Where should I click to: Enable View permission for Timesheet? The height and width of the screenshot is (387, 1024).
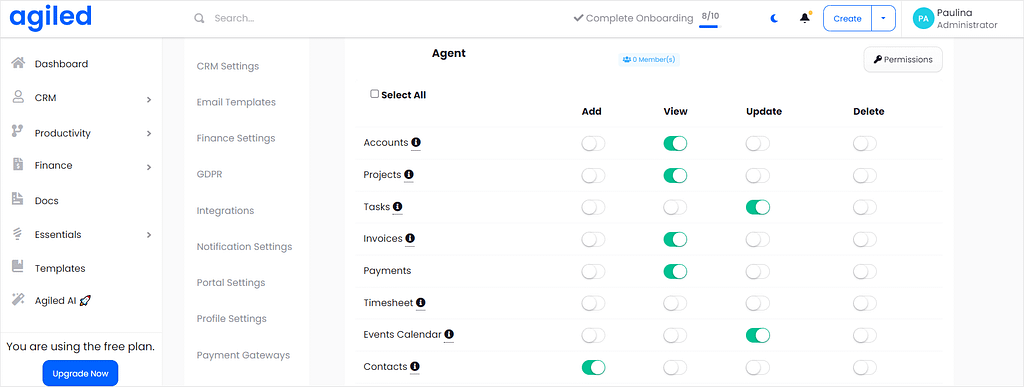[675, 303]
